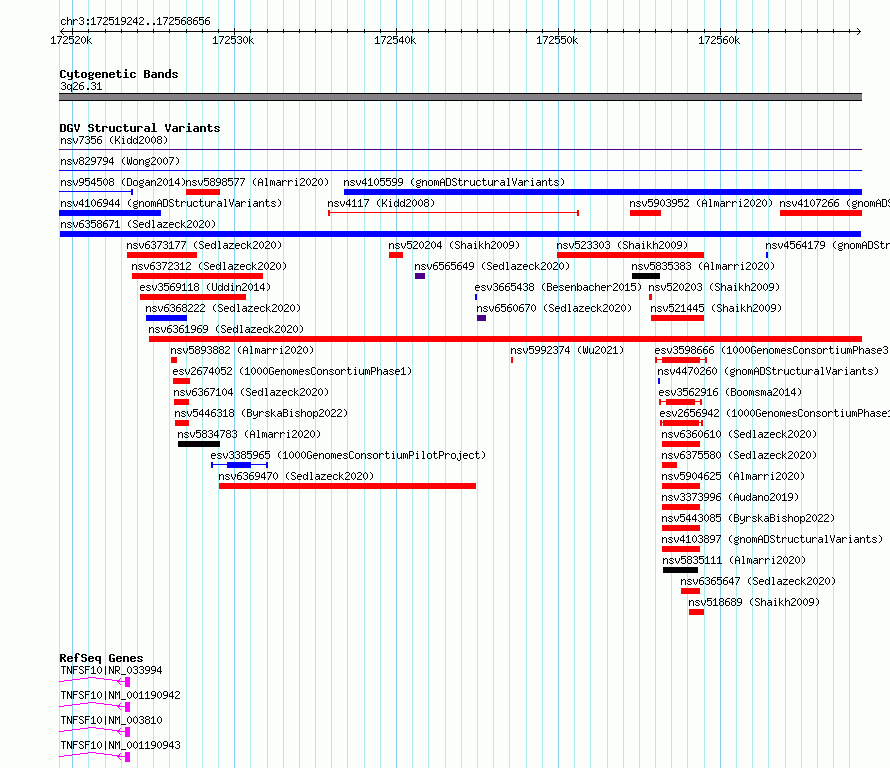The width and height of the screenshot is (890, 768).
Task: Click nsv4564179 variant label
Action: pos(827,245)
